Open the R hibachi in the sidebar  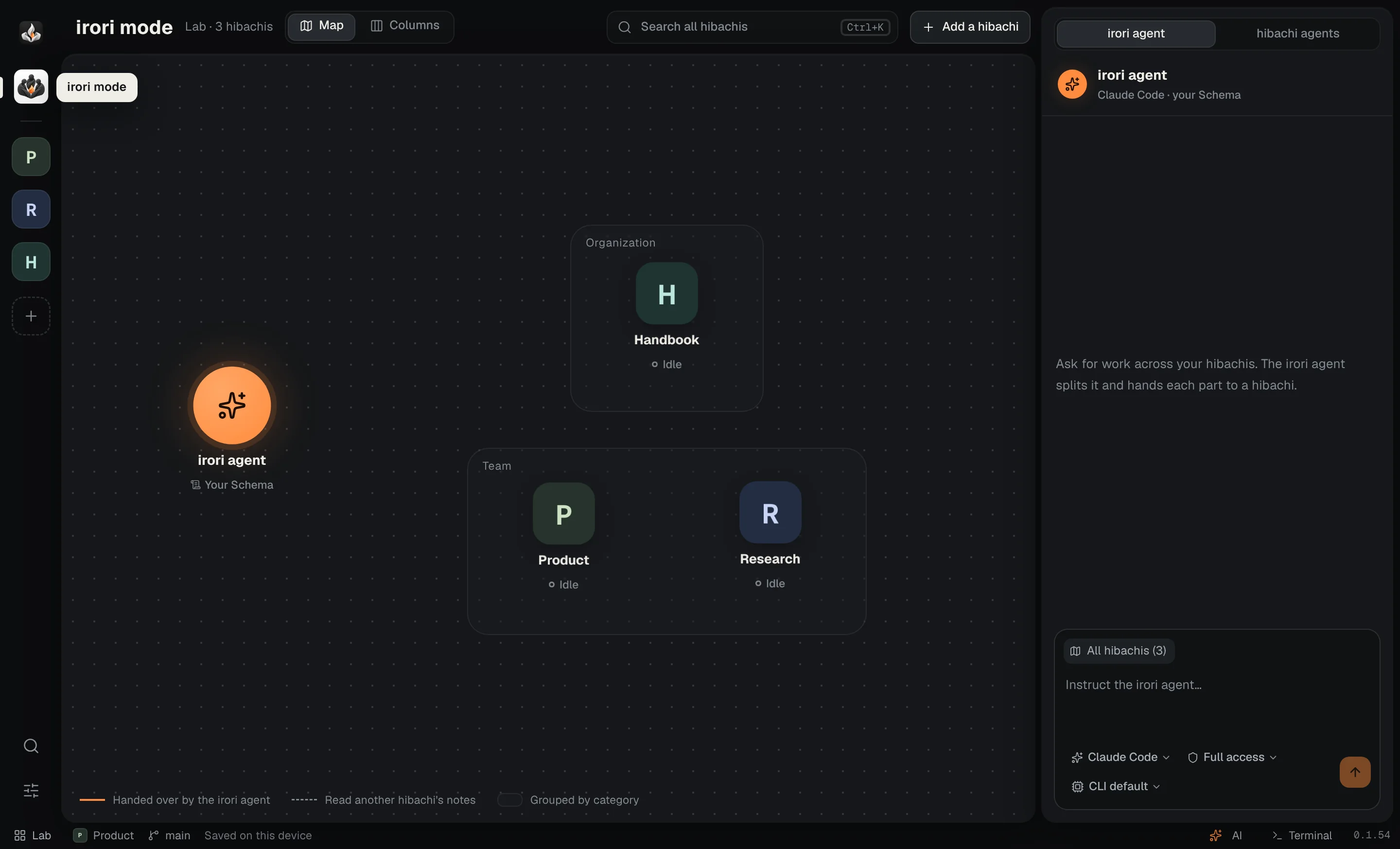click(31, 209)
